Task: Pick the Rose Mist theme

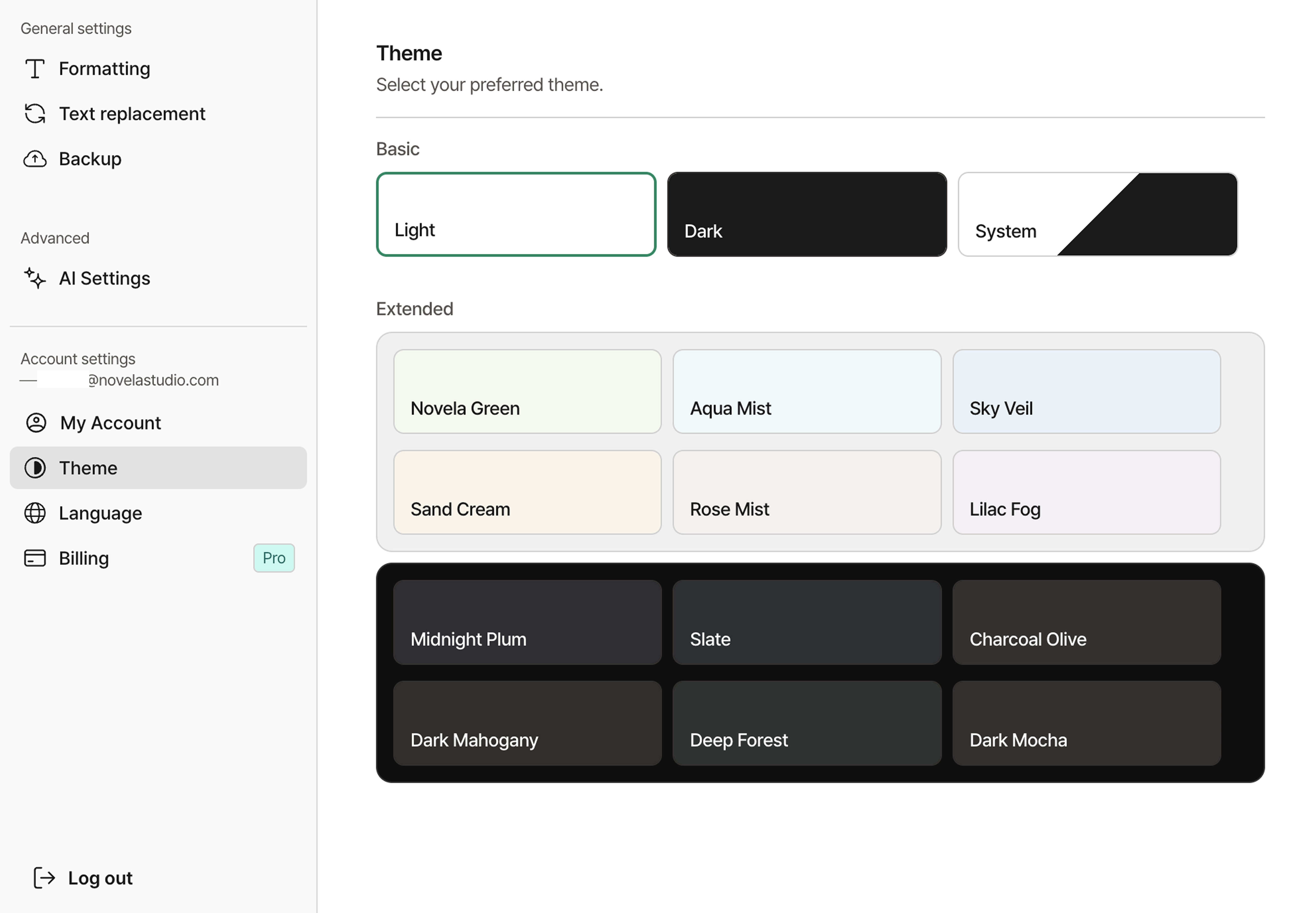Action: 807,492
